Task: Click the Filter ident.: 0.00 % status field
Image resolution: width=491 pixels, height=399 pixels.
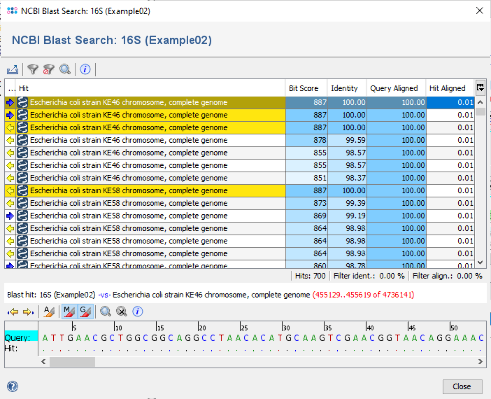Action: click(x=369, y=276)
